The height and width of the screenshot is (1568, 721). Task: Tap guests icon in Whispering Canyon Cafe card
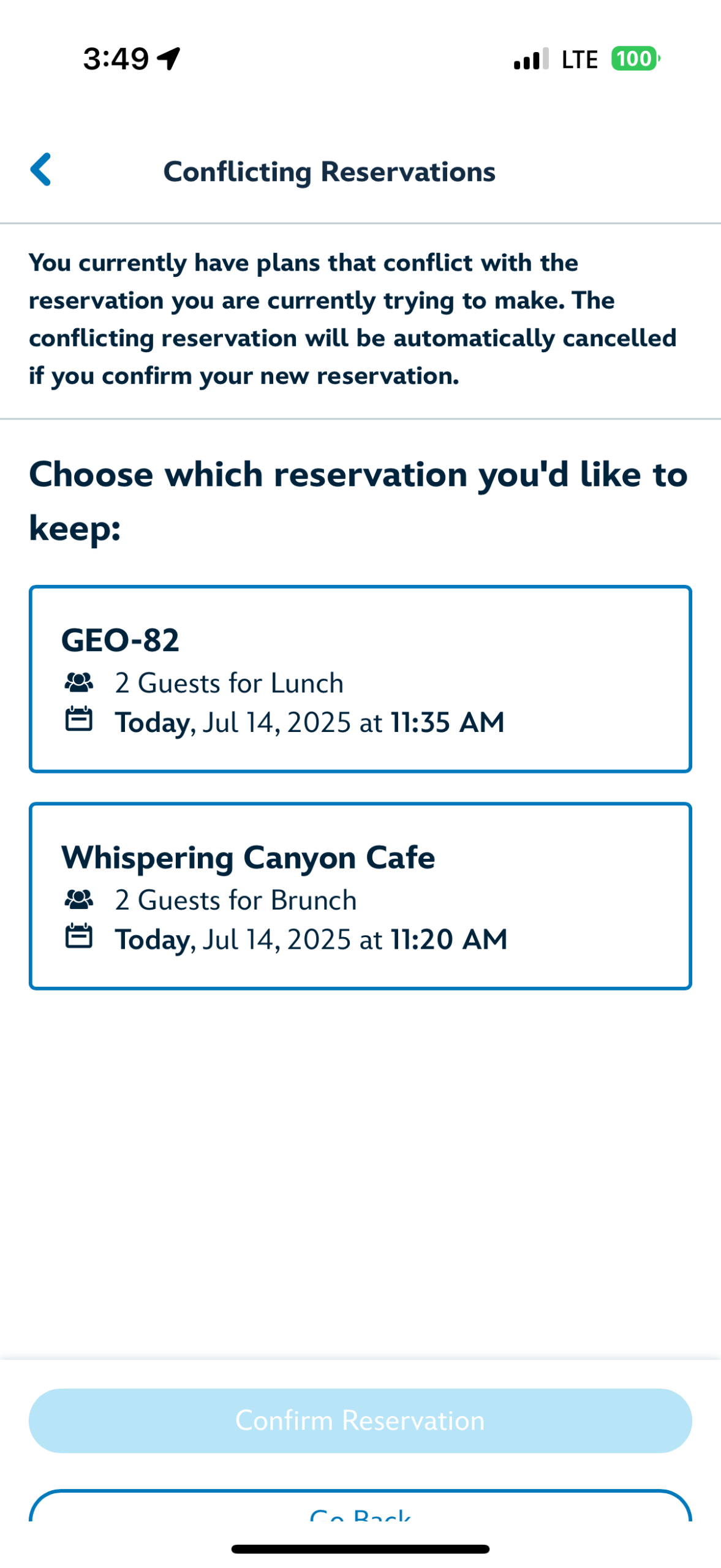(79, 899)
